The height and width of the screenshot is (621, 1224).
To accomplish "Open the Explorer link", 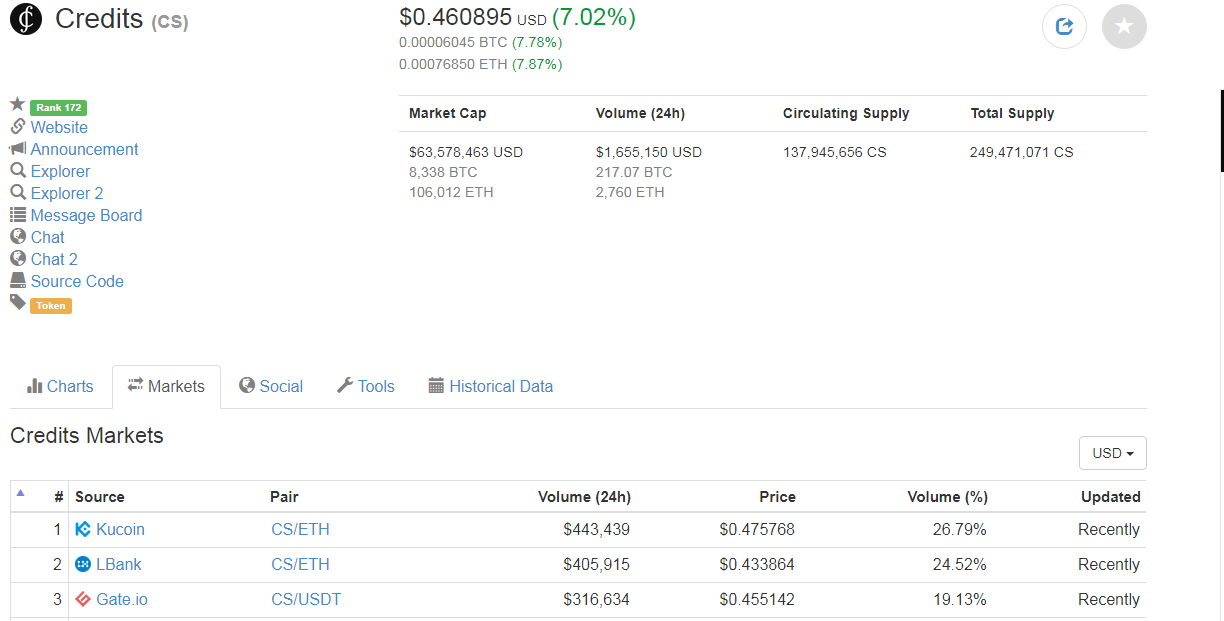I will (60, 171).
